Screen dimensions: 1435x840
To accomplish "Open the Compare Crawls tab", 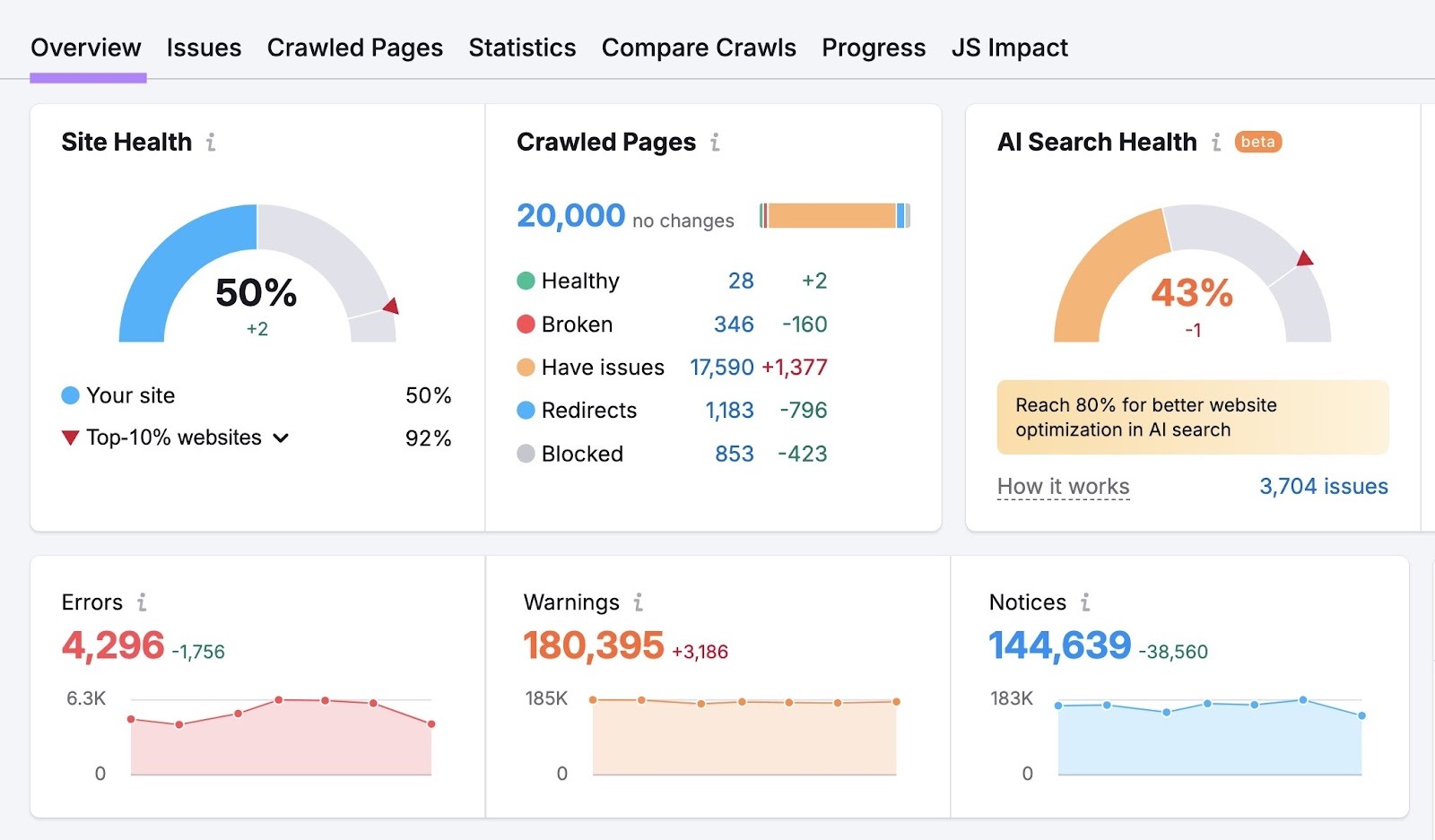I will coord(699,48).
